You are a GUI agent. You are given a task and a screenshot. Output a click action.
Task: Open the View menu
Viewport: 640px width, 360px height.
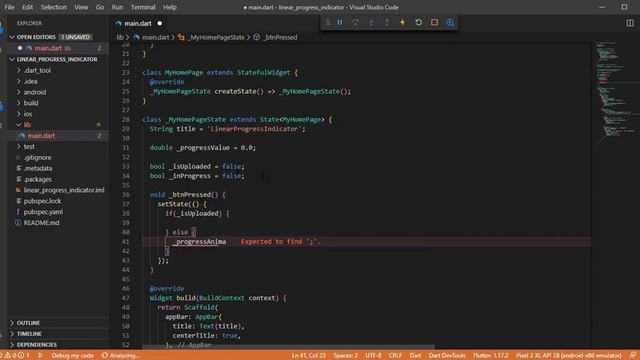coord(81,7)
